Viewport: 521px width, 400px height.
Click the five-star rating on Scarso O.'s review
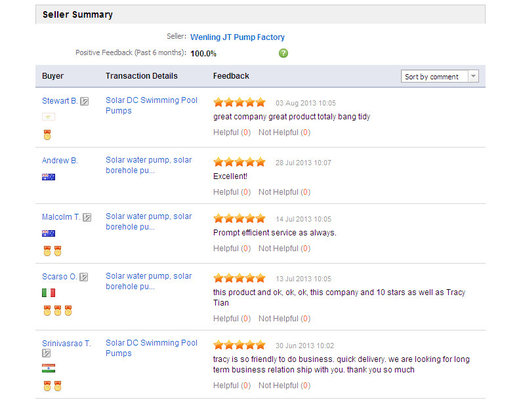[x=239, y=278]
